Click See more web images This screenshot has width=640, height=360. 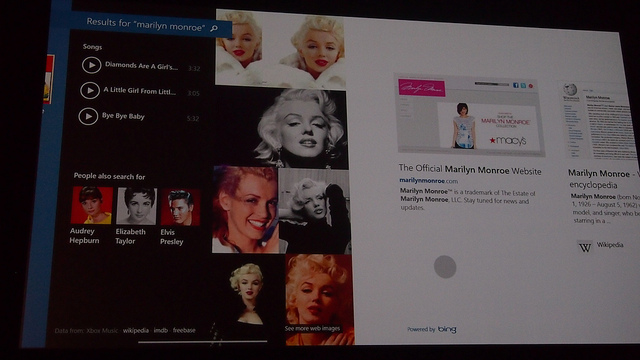[313, 329]
